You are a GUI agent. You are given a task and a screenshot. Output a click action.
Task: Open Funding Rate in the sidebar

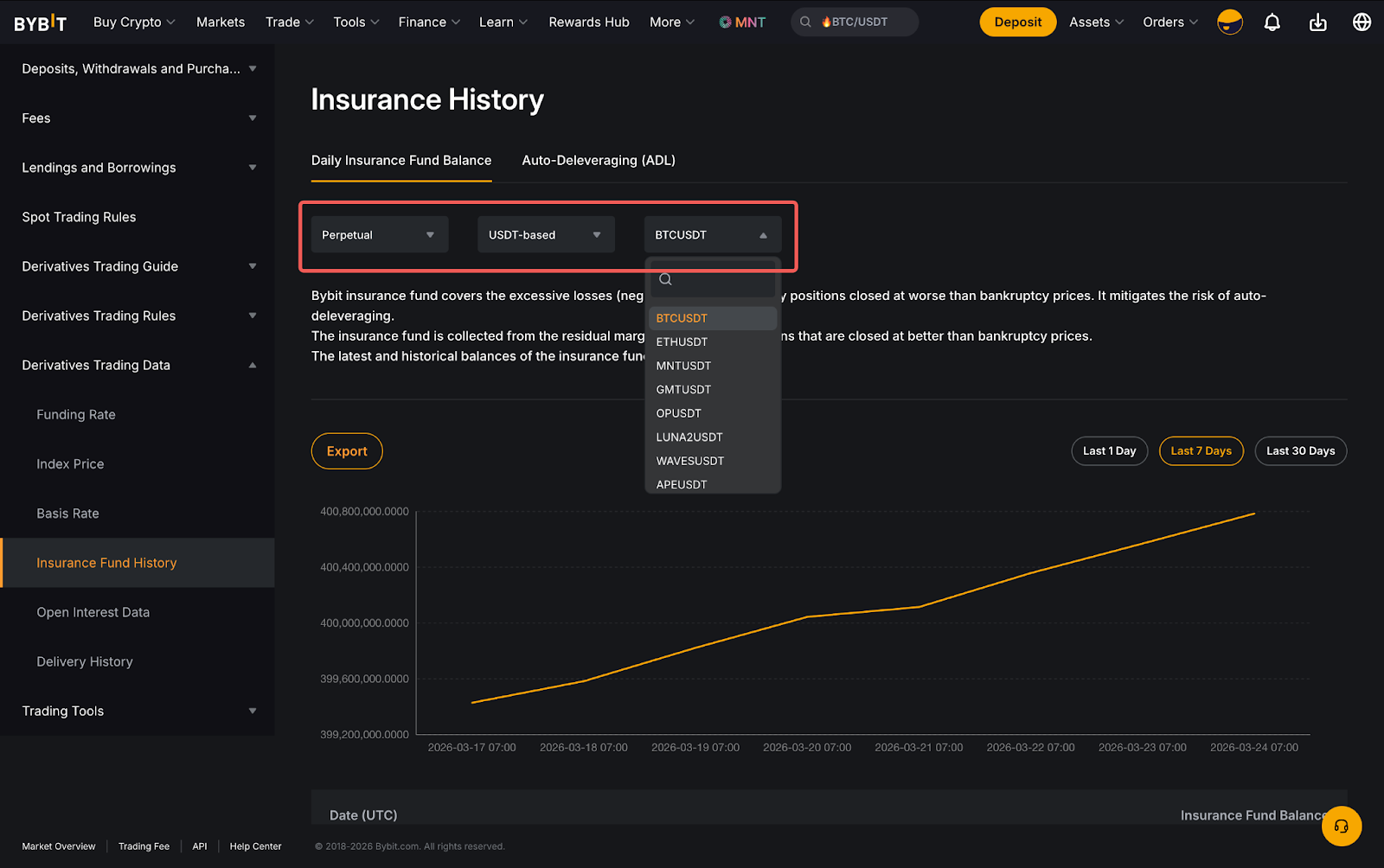click(76, 415)
